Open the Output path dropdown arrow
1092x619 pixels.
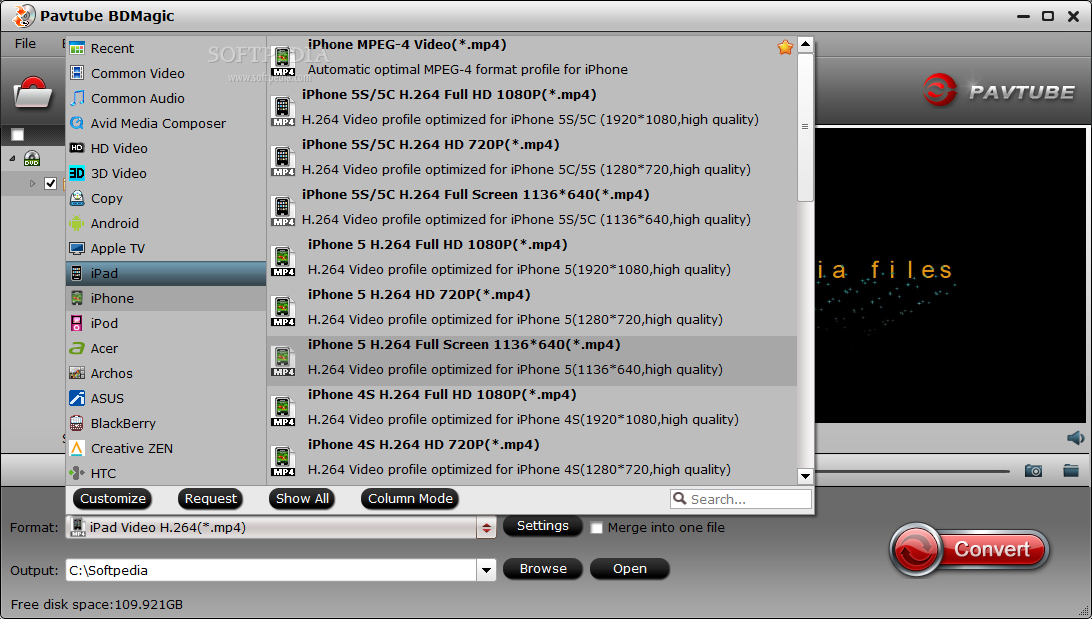click(486, 570)
